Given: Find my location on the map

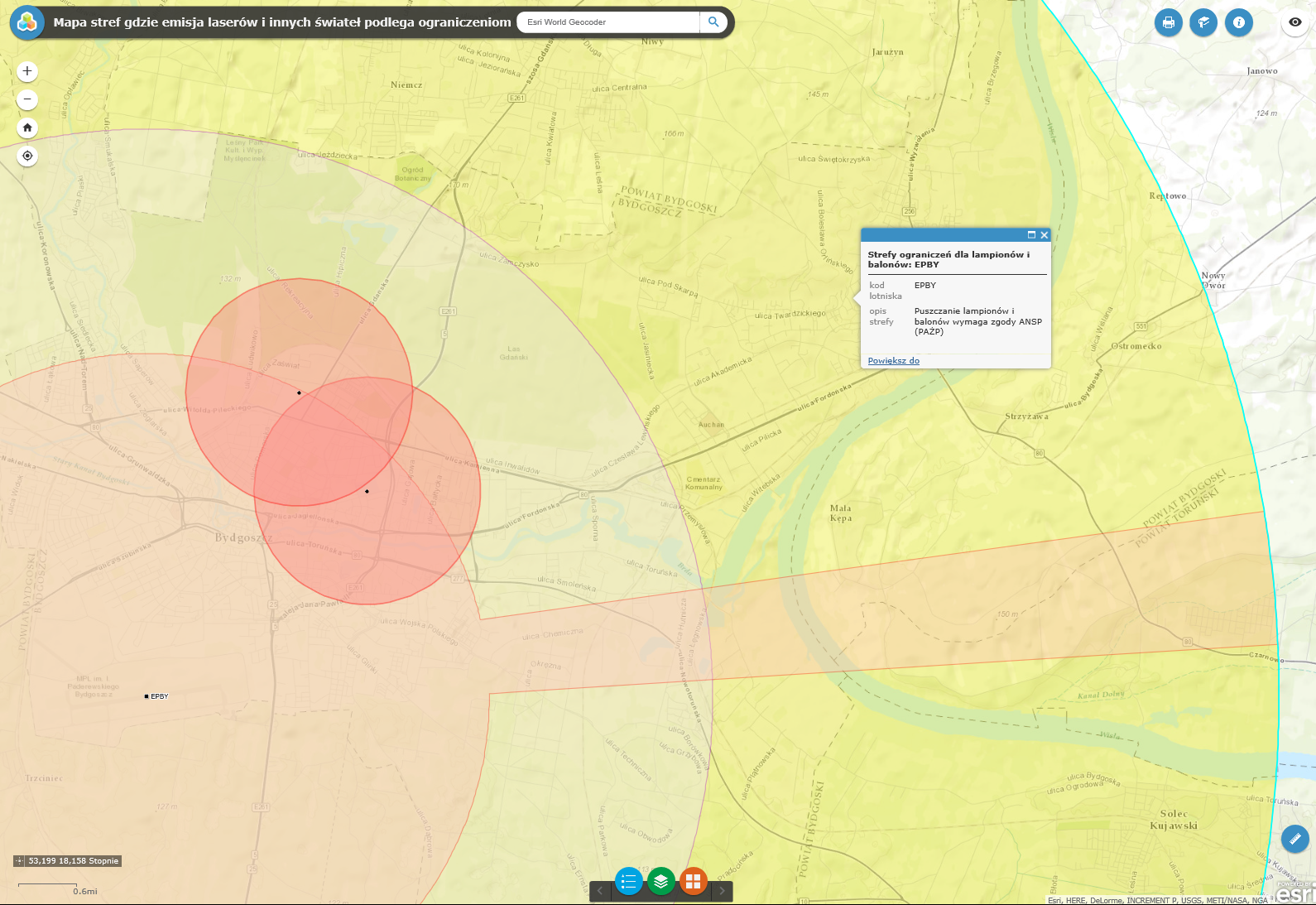Looking at the screenshot, I should [27, 156].
